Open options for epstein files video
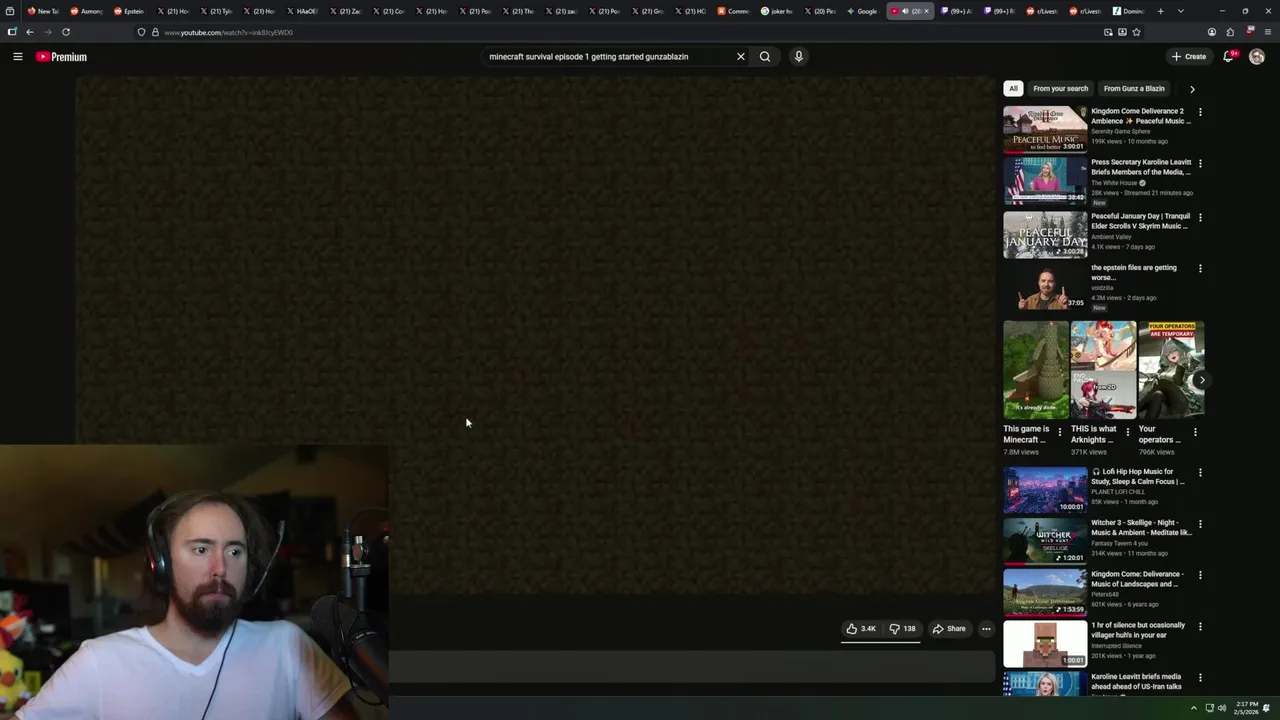1280x720 pixels. (x=1200, y=268)
